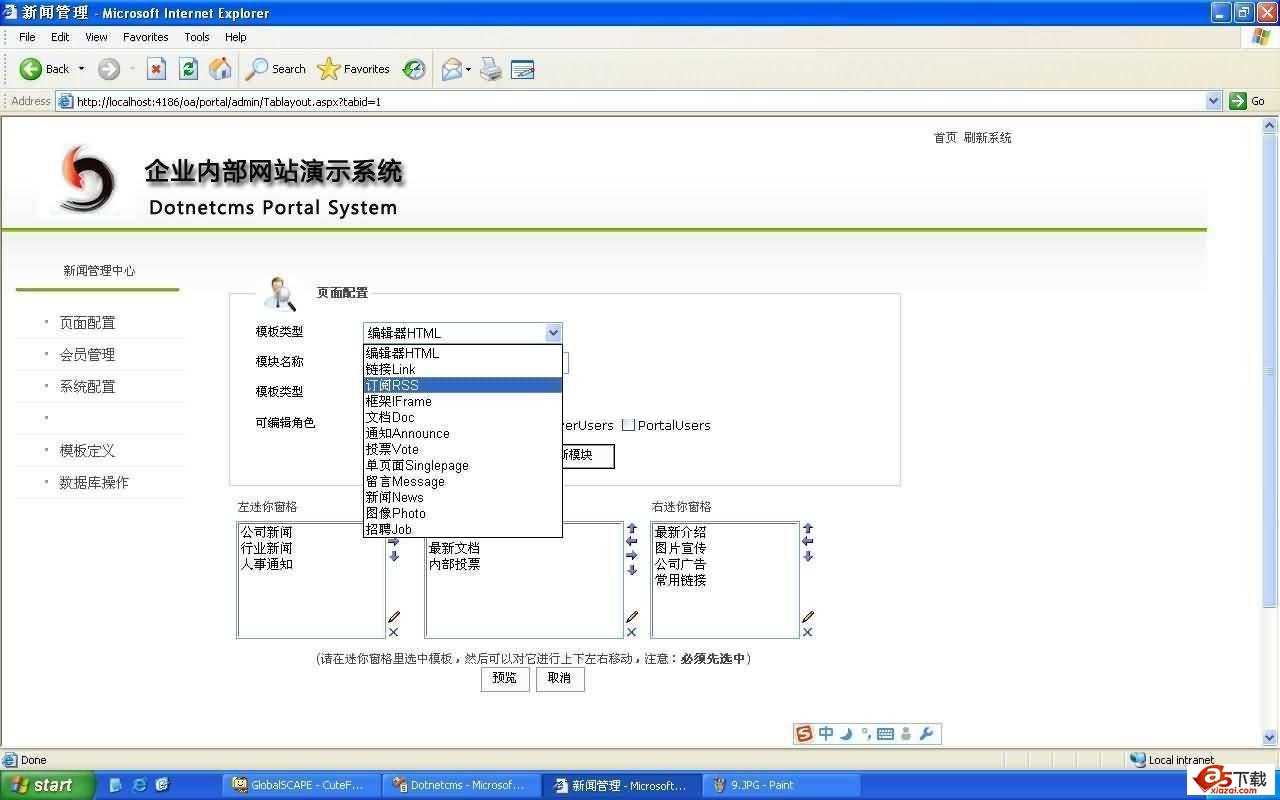Open the Help menu
Viewport: 1280px width, 800px height.
[x=236, y=37]
